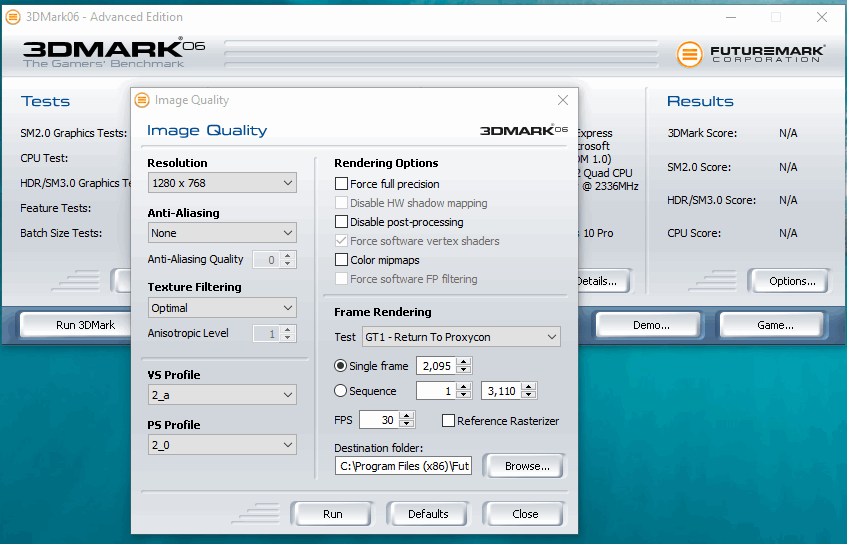Enable Force full precision checkbox

click(x=341, y=184)
